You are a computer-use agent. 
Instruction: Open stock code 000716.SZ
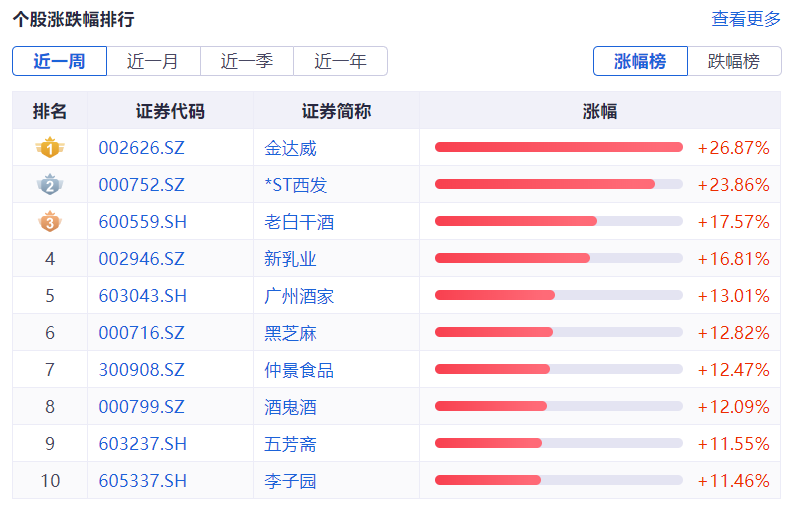tap(142, 333)
